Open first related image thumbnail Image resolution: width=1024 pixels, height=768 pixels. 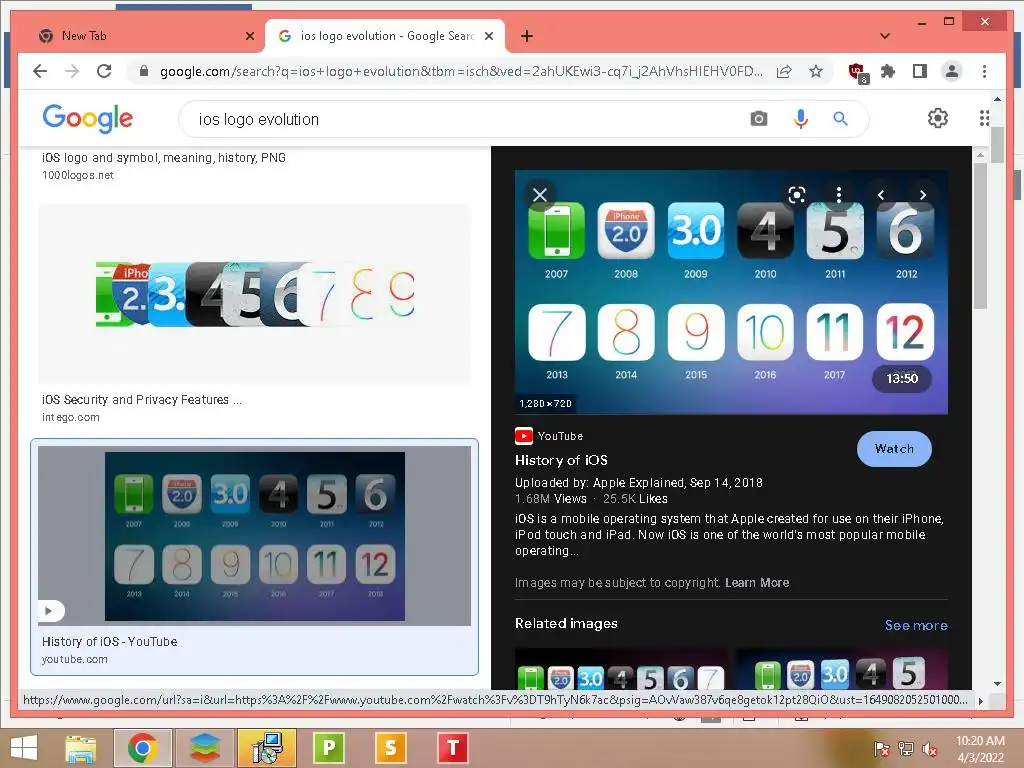pyautogui.click(x=621, y=669)
